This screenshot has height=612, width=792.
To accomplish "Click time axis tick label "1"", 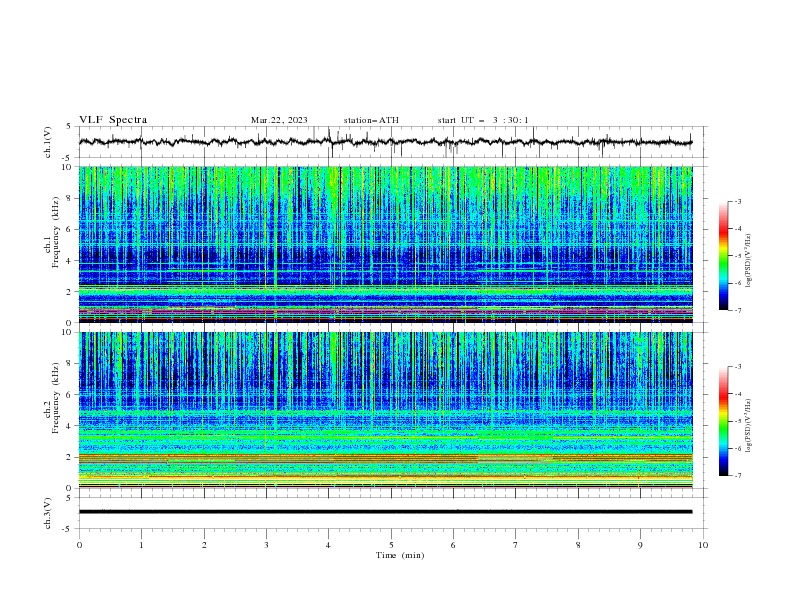I will click(141, 545).
